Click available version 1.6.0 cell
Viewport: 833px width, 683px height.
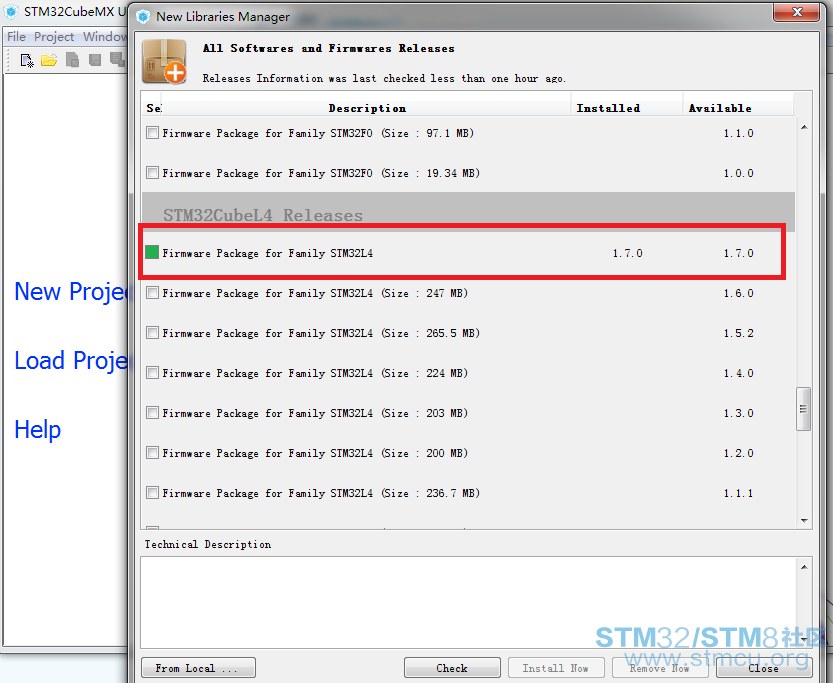click(738, 293)
